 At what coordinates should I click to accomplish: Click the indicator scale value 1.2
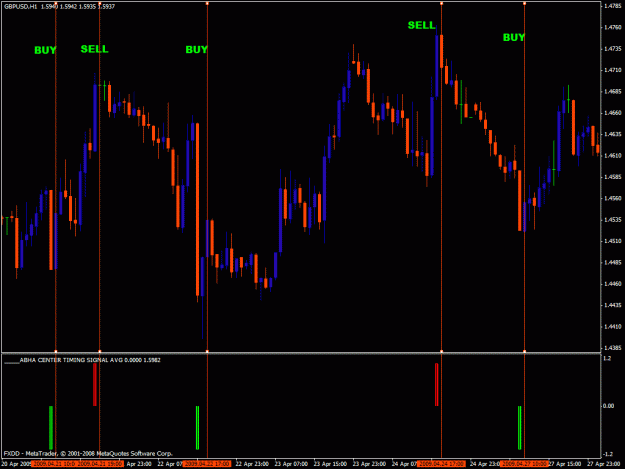(x=607, y=359)
